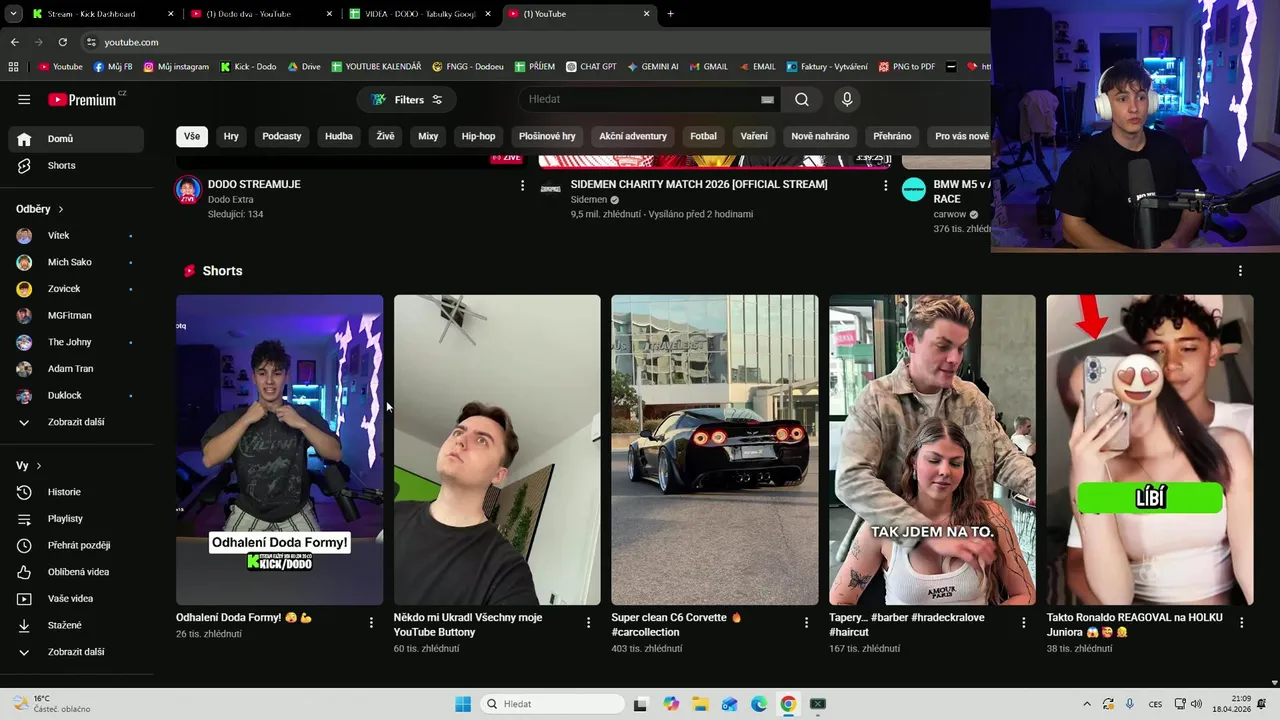Click the magnifier search button
Image resolution: width=1280 pixels, height=720 pixels.
pyautogui.click(x=802, y=99)
